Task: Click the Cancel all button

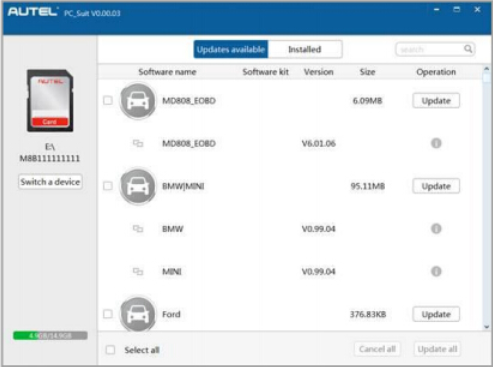Action: pos(377,349)
